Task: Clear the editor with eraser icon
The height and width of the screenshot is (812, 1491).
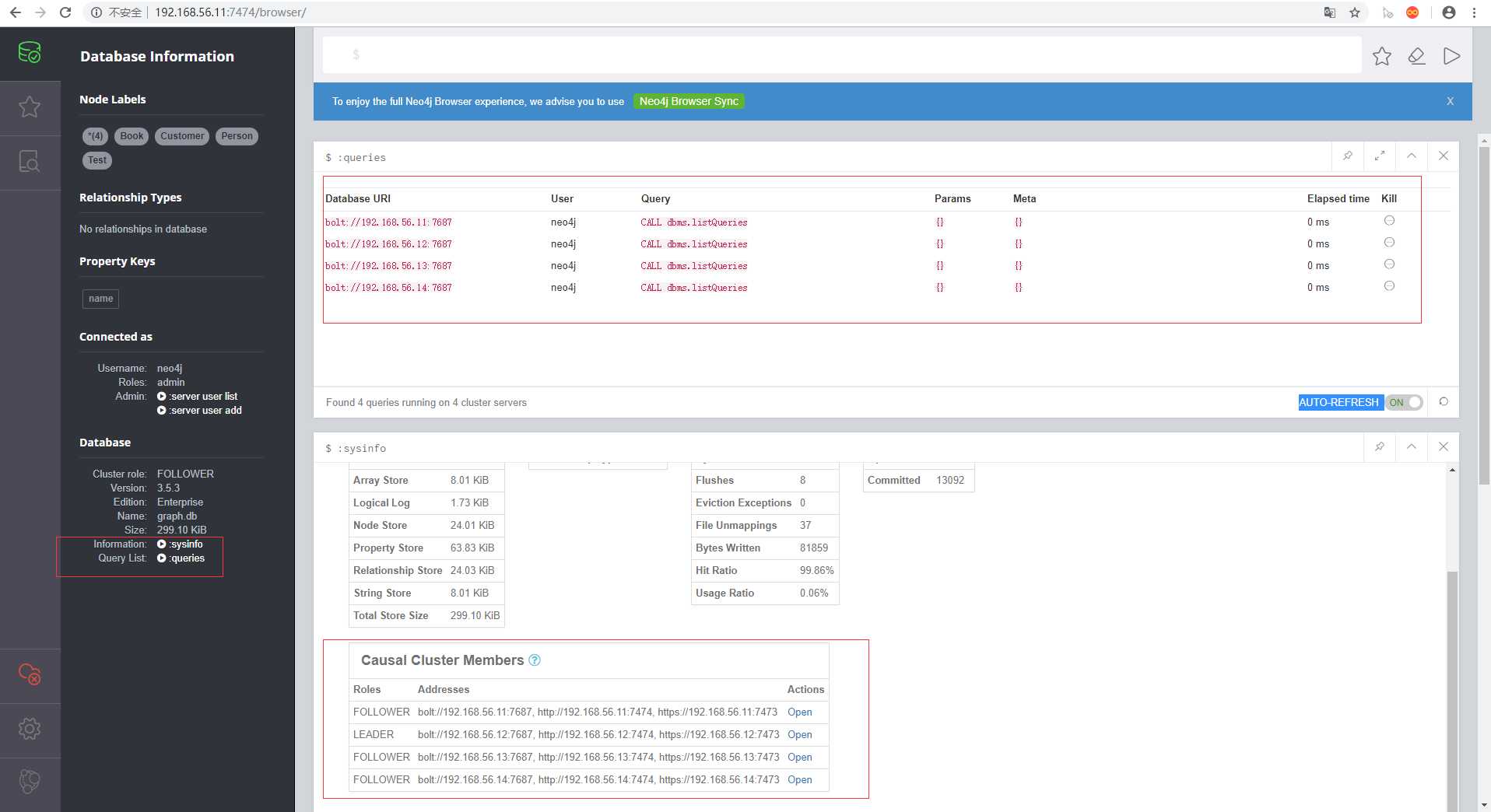Action: tap(1417, 56)
